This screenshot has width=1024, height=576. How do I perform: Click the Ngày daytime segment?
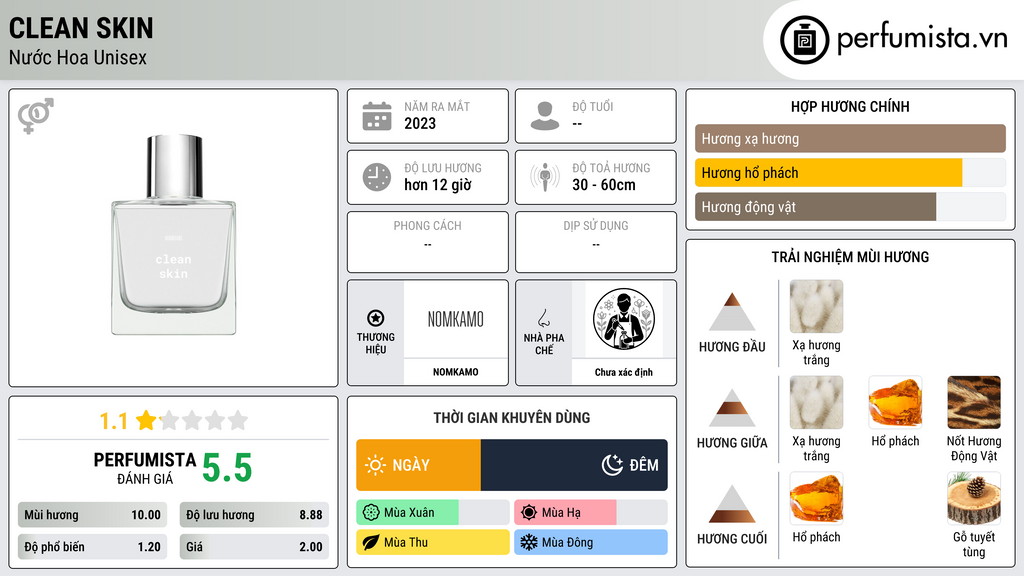[x=419, y=465]
